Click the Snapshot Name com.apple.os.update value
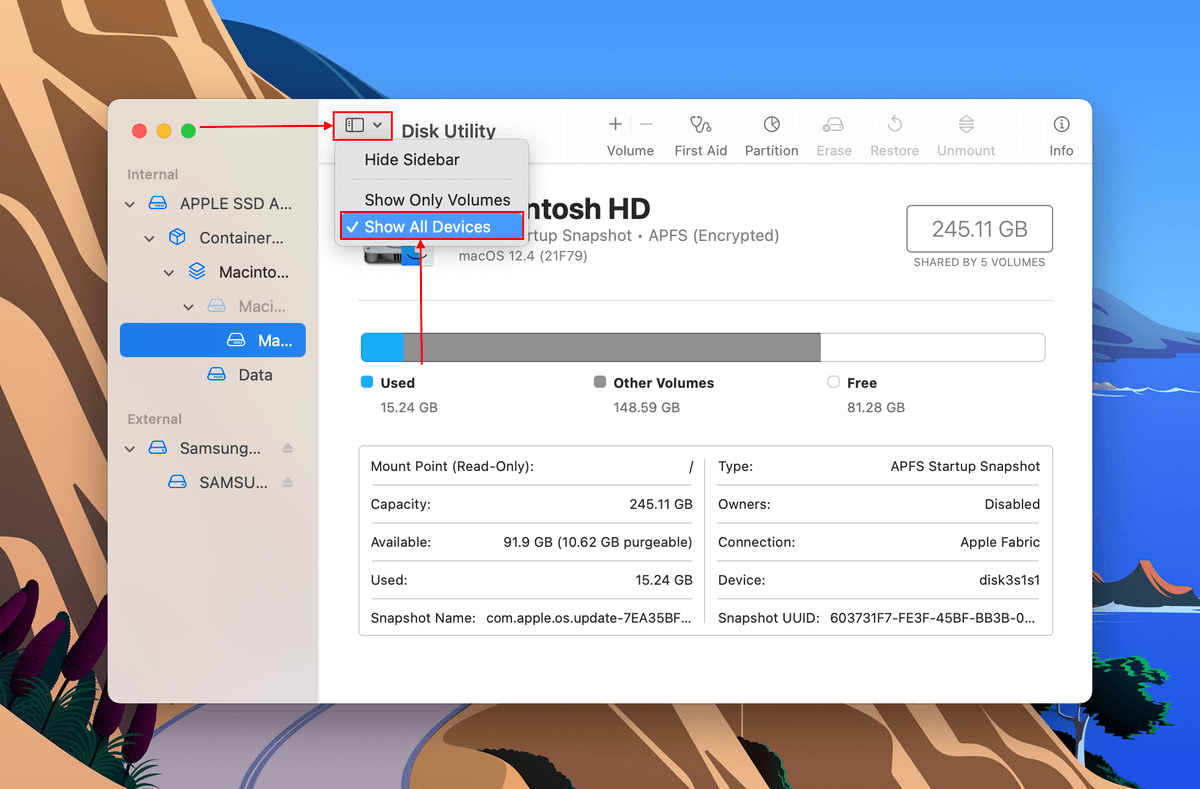Image resolution: width=1200 pixels, height=789 pixels. click(x=589, y=618)
